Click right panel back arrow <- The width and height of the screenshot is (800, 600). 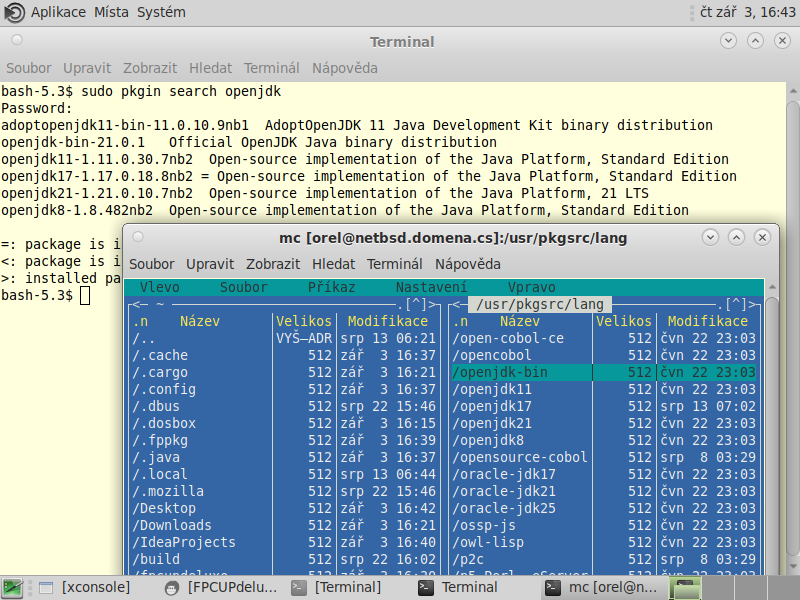pos(461,305)
